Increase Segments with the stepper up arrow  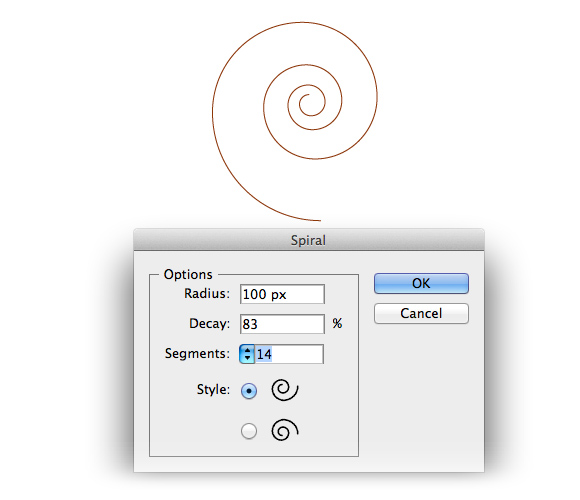tap(247, 350)
